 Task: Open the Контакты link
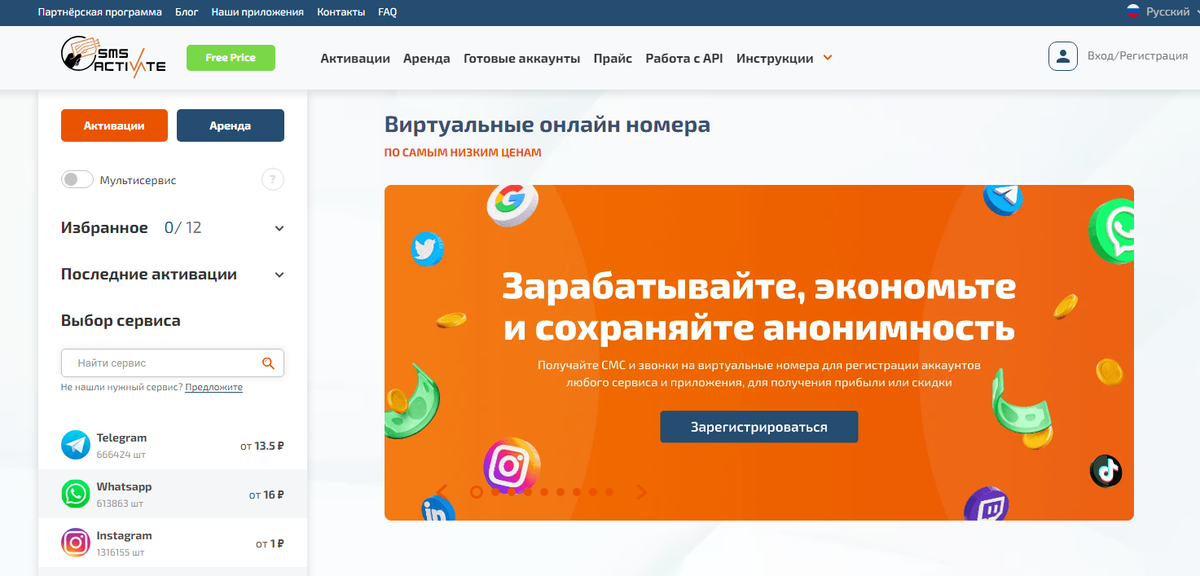coord(340,12)
